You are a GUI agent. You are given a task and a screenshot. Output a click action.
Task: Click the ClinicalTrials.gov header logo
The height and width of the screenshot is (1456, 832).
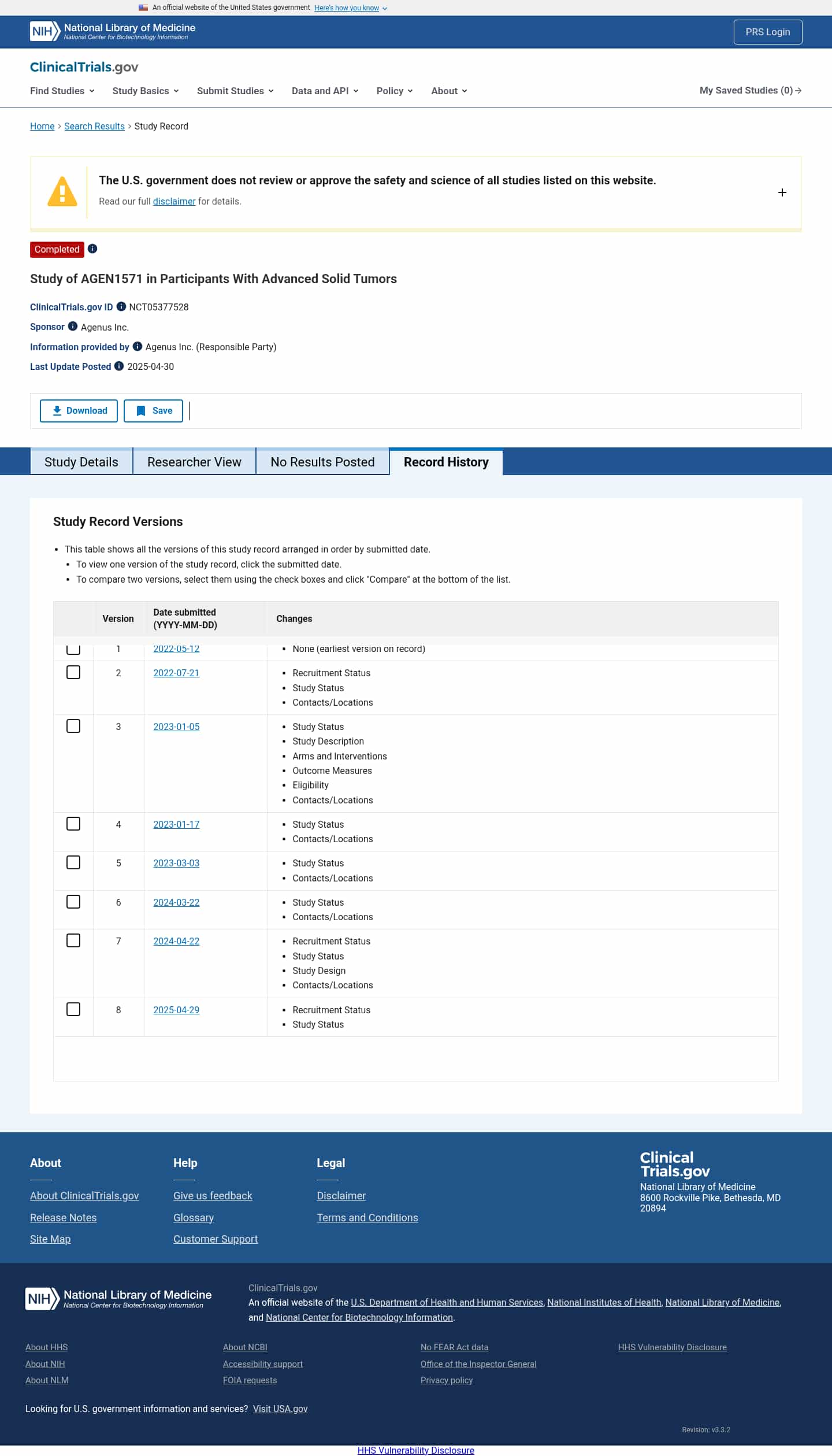(x=84, y=67)
